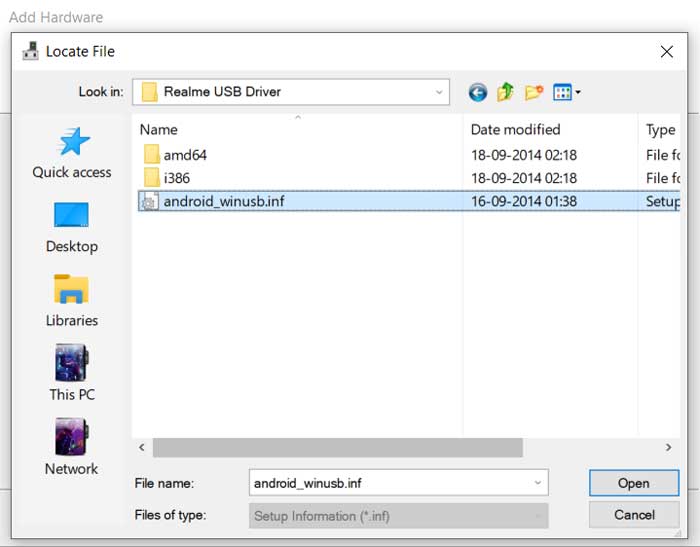The height and width of the screenshot is (547, 700).
Task: Click the Open button
Action: pyautogui.click(x=634, y=483)
